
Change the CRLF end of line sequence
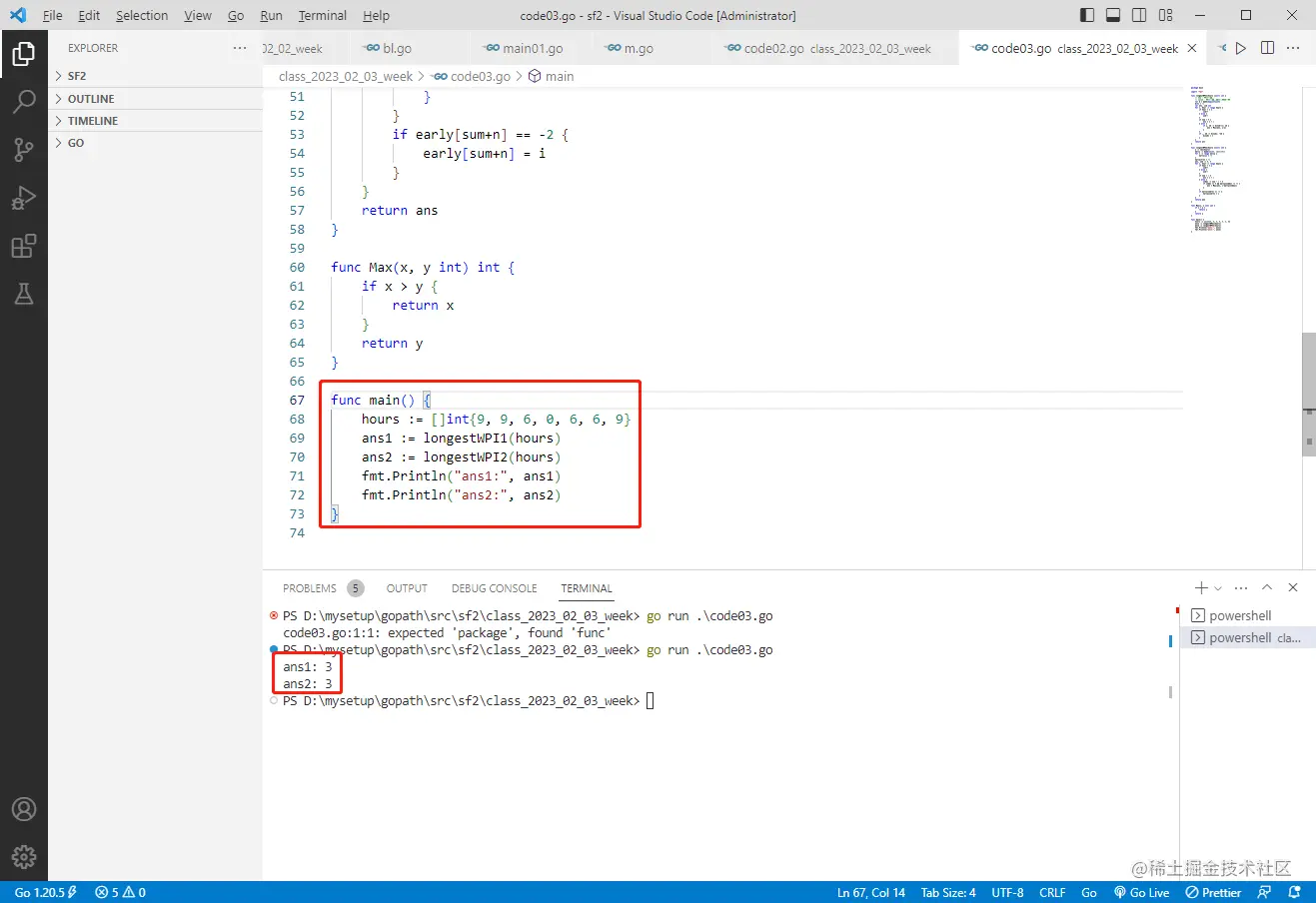pyautogui.click(x=1052, y=892)
